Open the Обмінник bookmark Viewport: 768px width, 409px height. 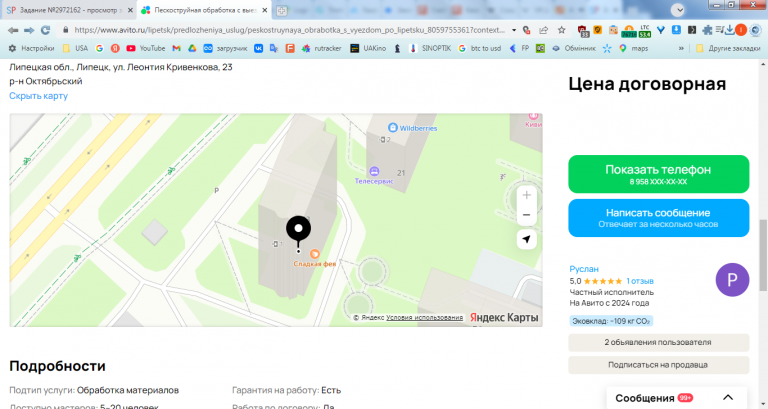[574, 48]
